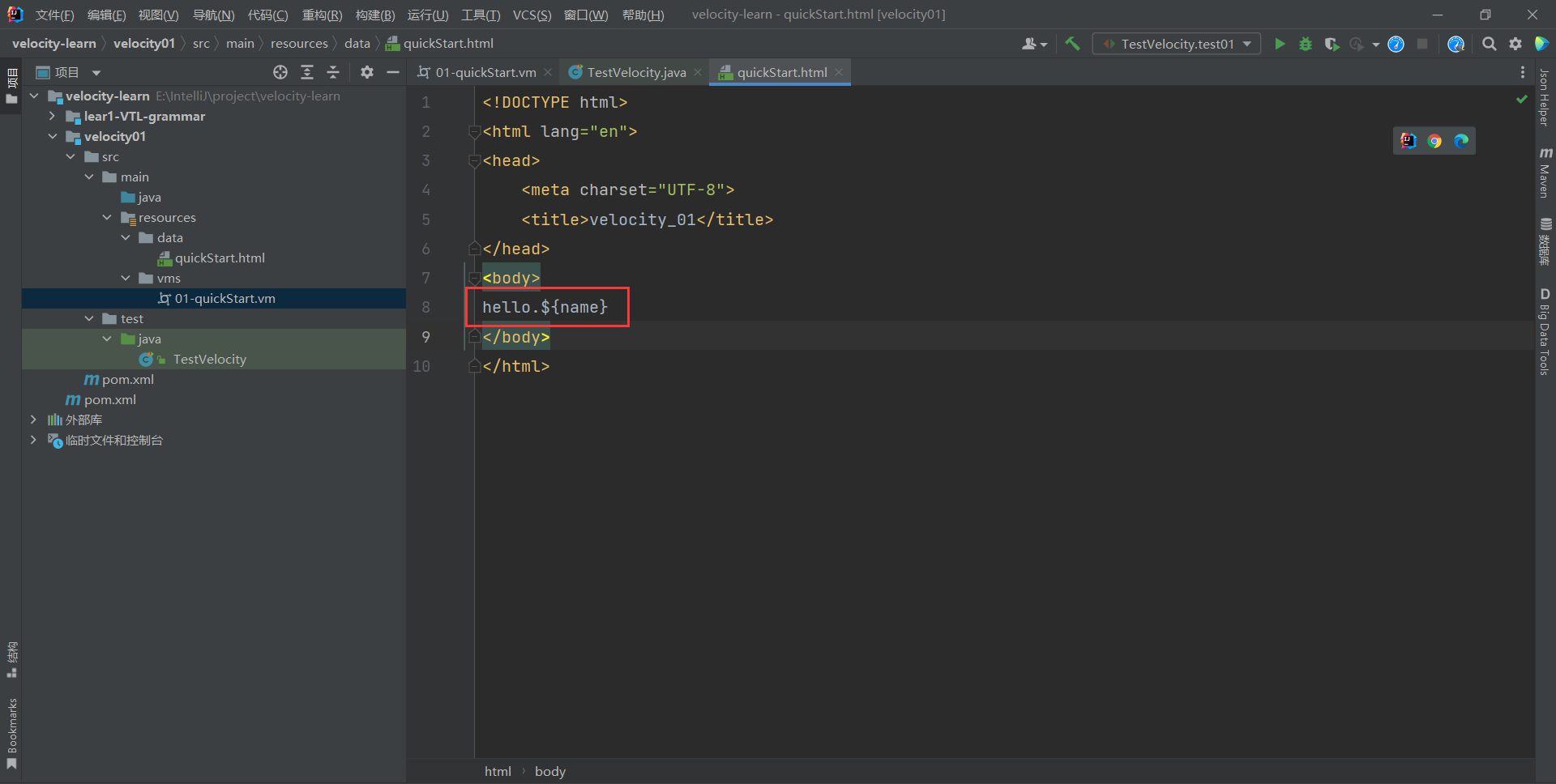This screenshot has width=1556, height=784.
Task: Click the profile run clock icon
Action: click(x=1357, y=44)
